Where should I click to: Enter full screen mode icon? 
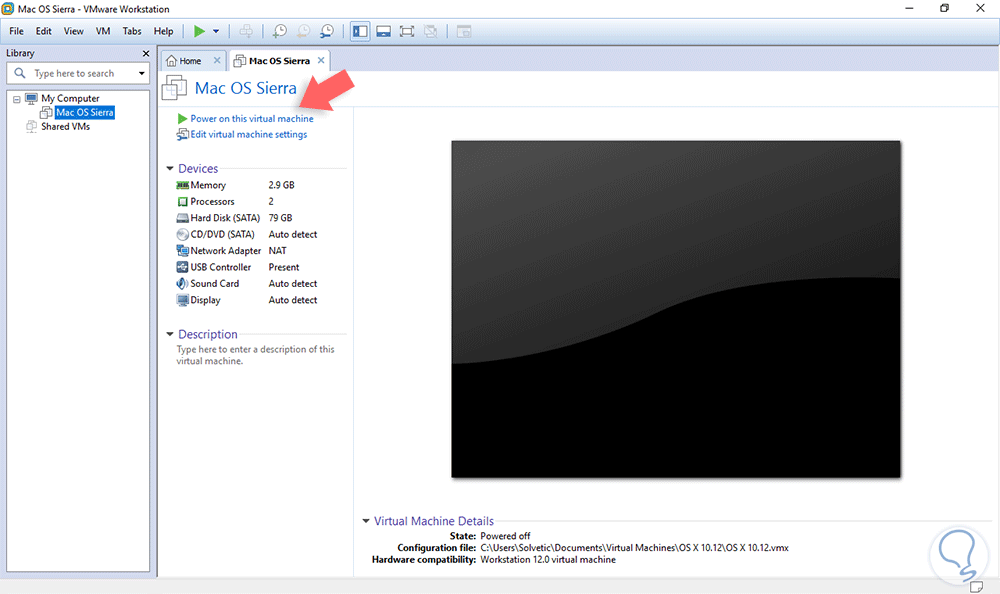click(x=407, y=31)
